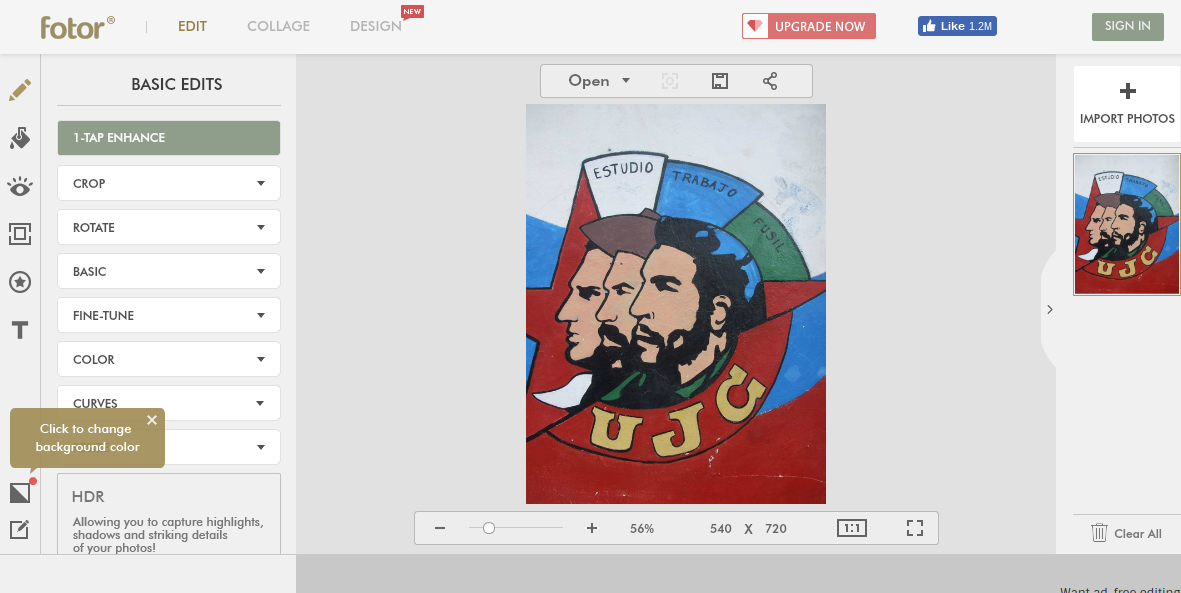Click the Facebook Like button

point(957,26)
